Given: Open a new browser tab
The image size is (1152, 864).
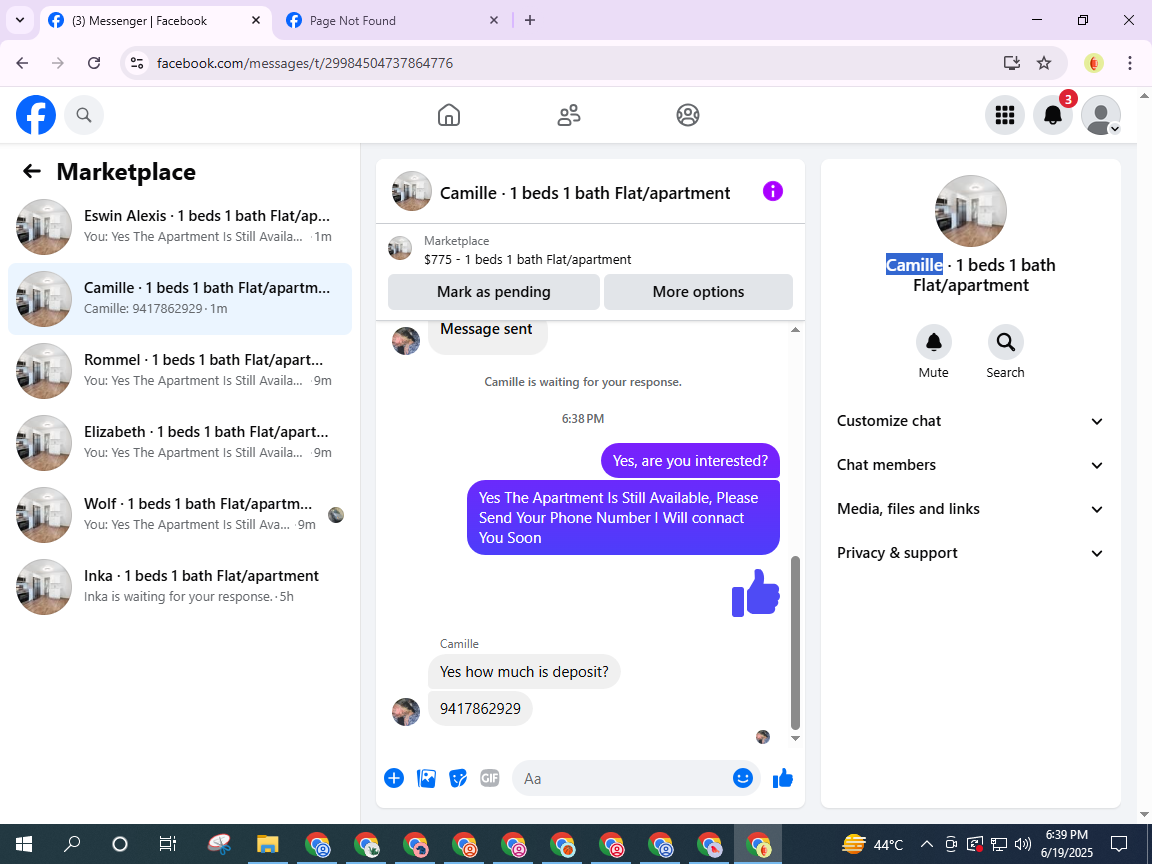Looking at the screenshot, I should pos(530,21).
